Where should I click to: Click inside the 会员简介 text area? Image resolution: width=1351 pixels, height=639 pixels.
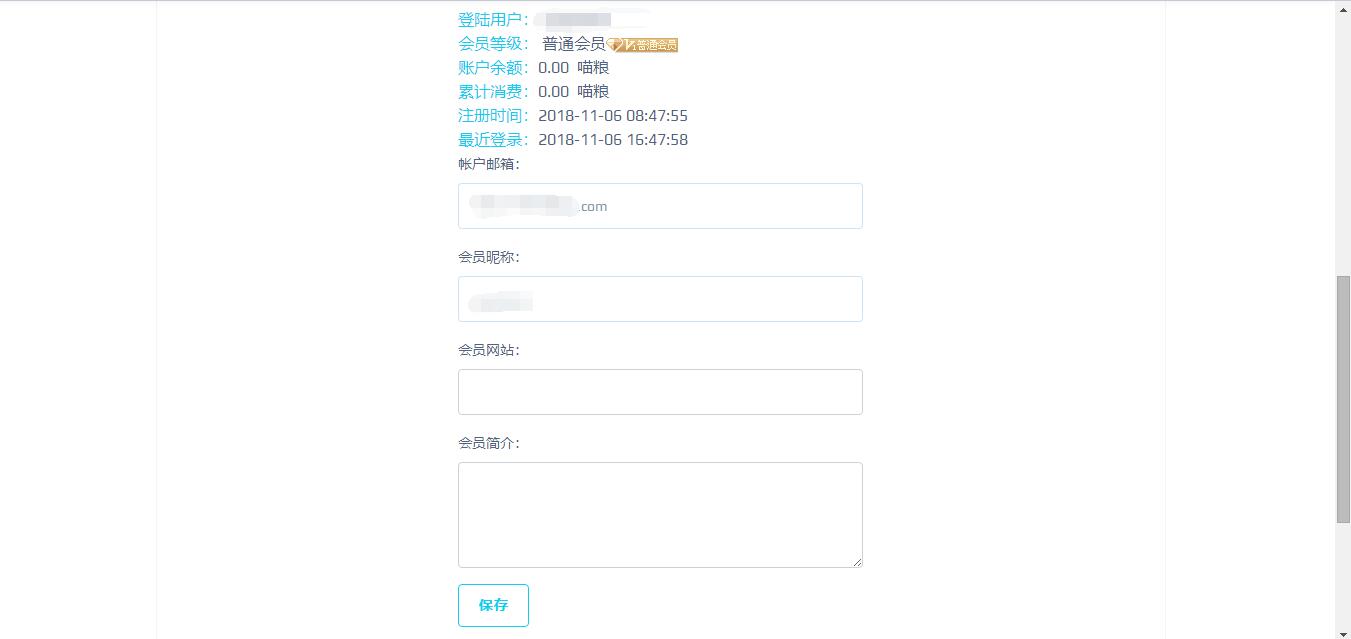pyautogui.click(x=660, y=515)
